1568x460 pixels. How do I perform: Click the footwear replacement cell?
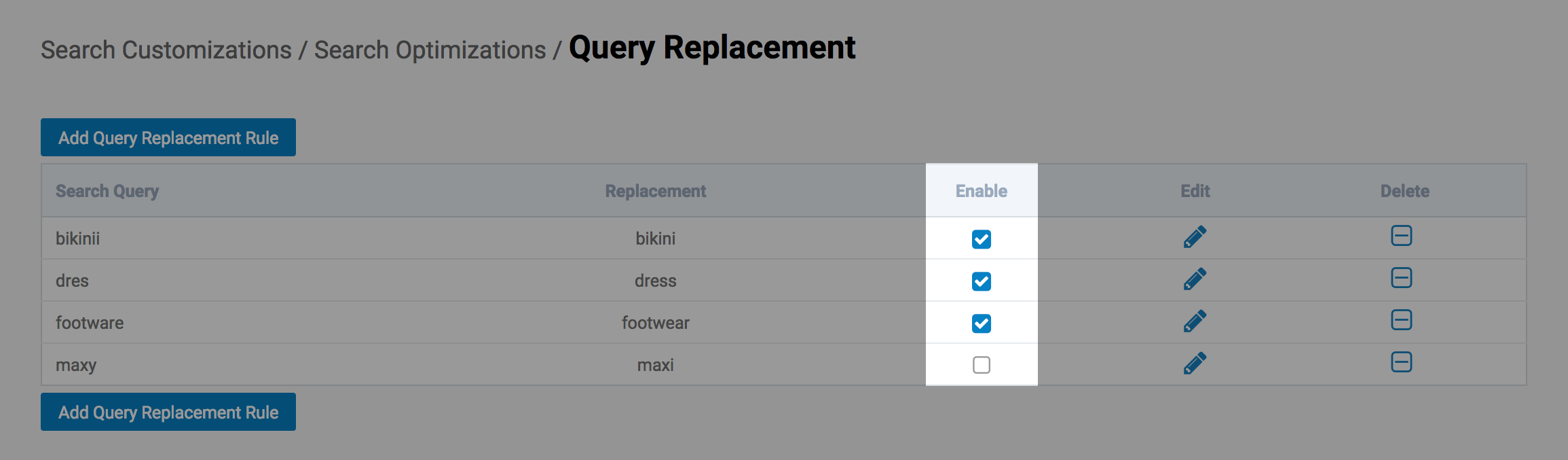pyautogui.click(x=655, y=323)
